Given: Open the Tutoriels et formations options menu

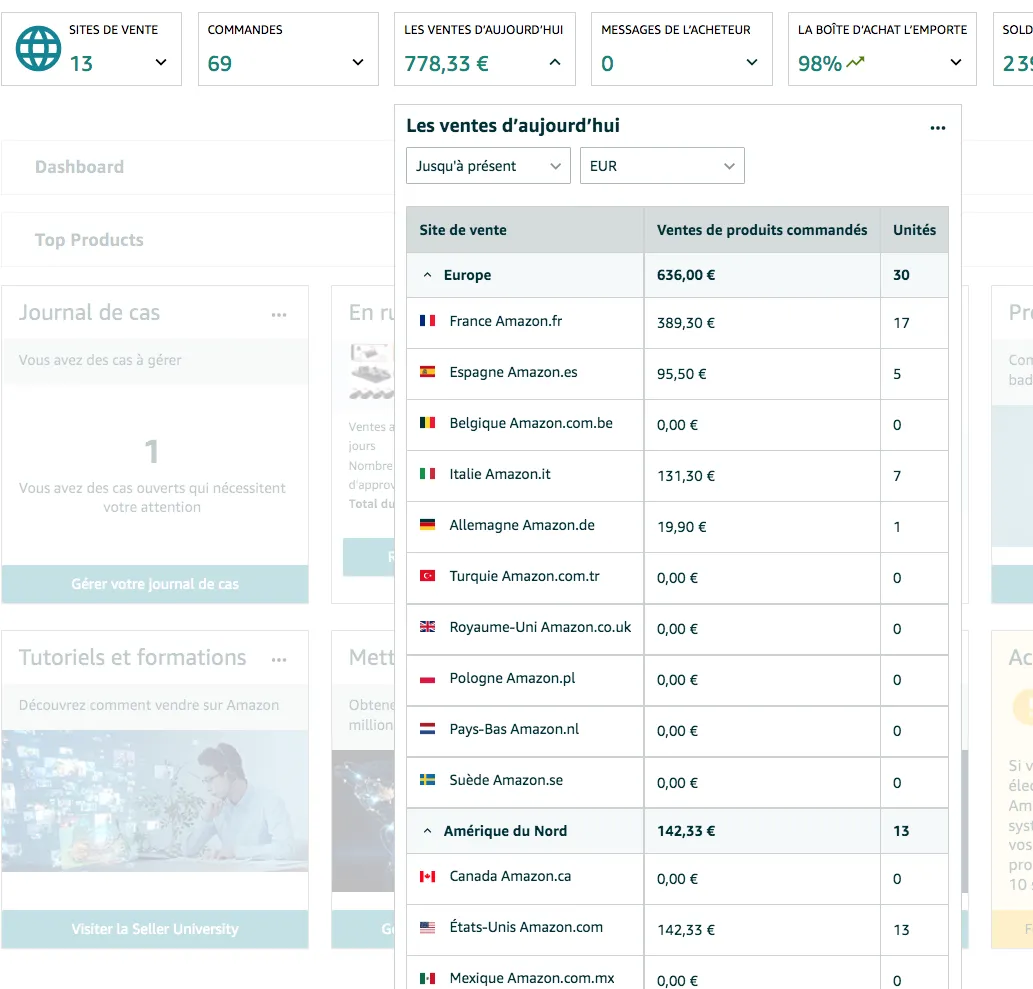Looking at the screenshot, I should (x=279, y=660).
